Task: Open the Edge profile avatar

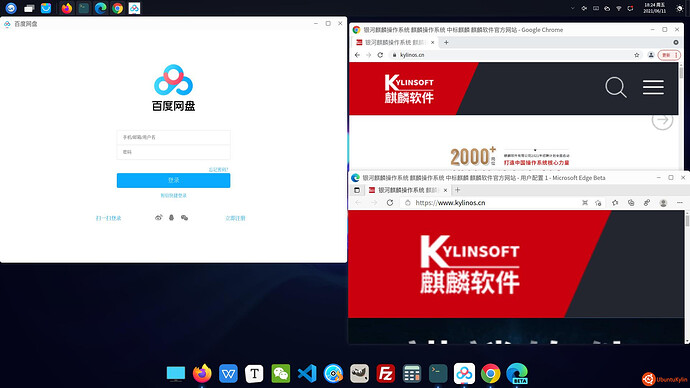Action: point(663,203)
